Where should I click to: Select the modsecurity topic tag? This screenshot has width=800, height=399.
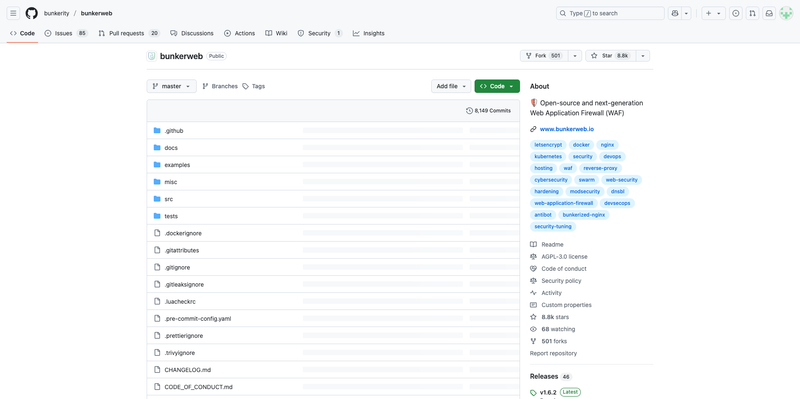584,191
